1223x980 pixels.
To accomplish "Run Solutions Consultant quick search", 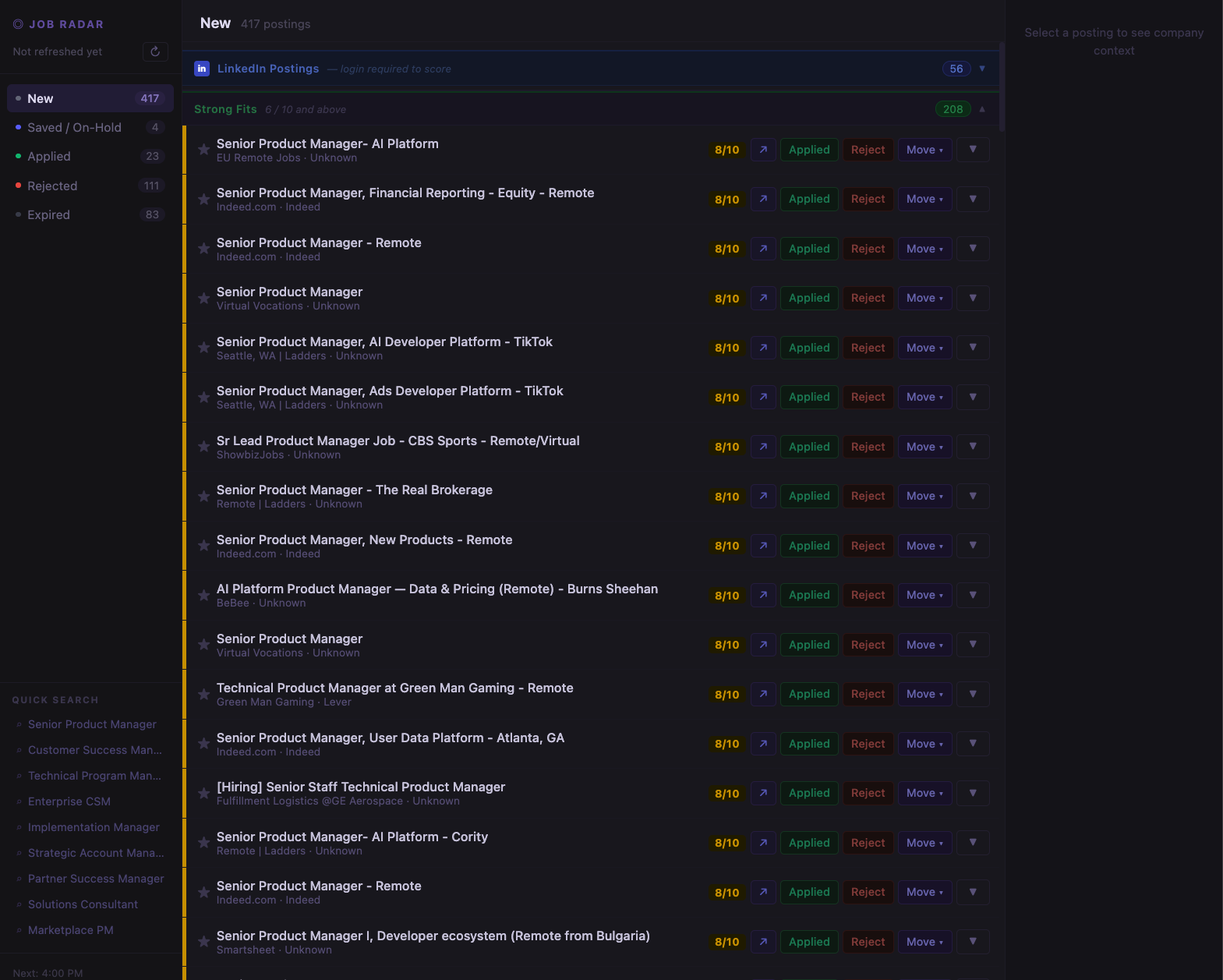I will tap(83, 904).
